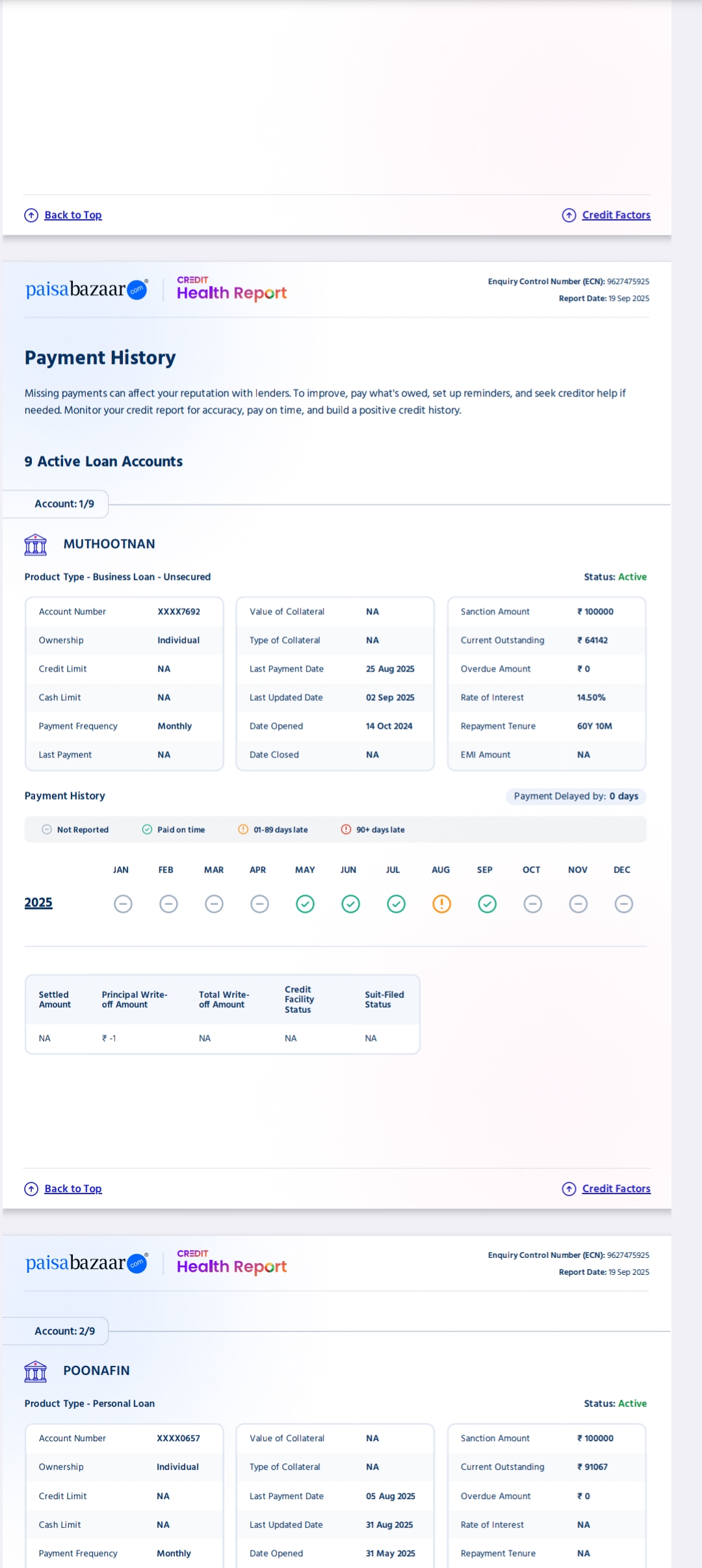
Task: Click the bank icon beside MUTHOOTNAN
Action: (36, 544)
